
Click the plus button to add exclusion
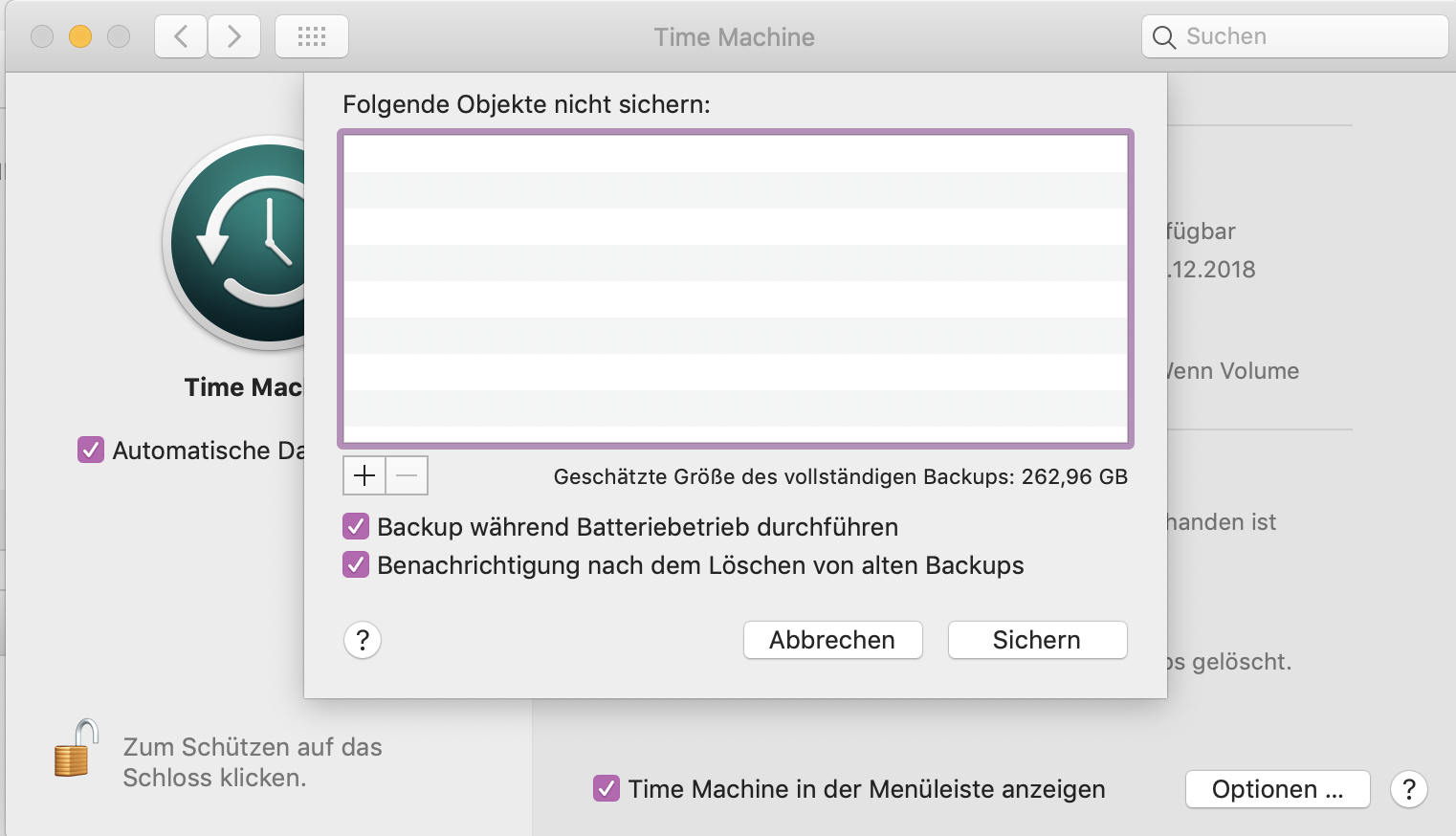tap(364, 475)
